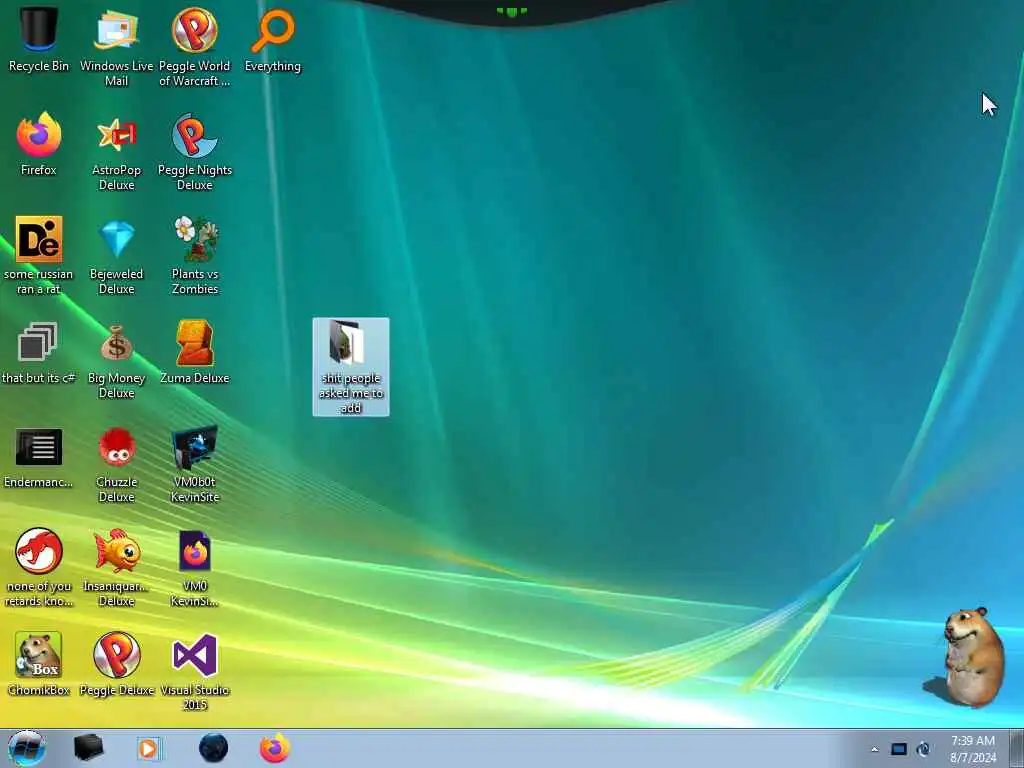
Task: Select the Visual Studio 2015 shortcut
Action: tap(195, 671)
